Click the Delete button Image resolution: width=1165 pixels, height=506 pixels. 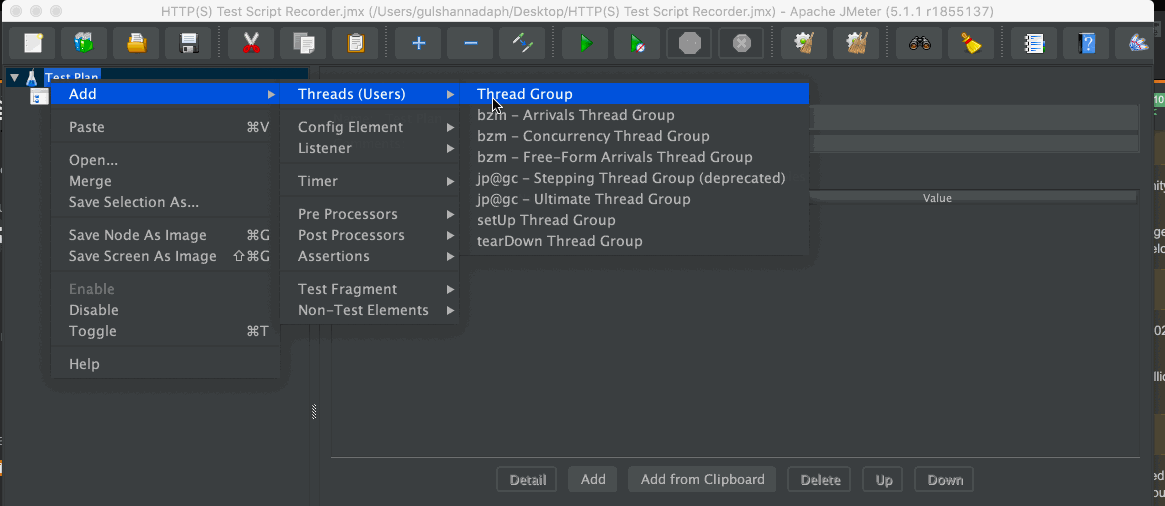click(820, 479)
